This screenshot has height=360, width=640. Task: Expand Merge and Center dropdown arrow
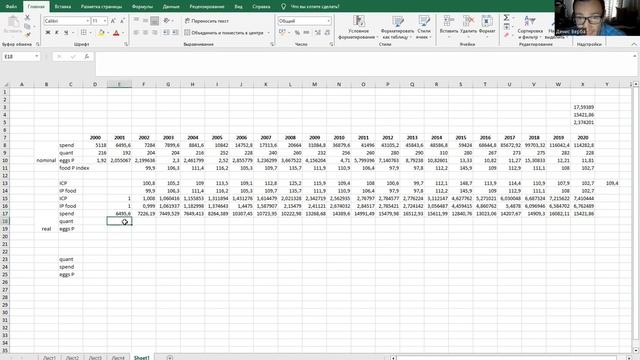(269, 33)
